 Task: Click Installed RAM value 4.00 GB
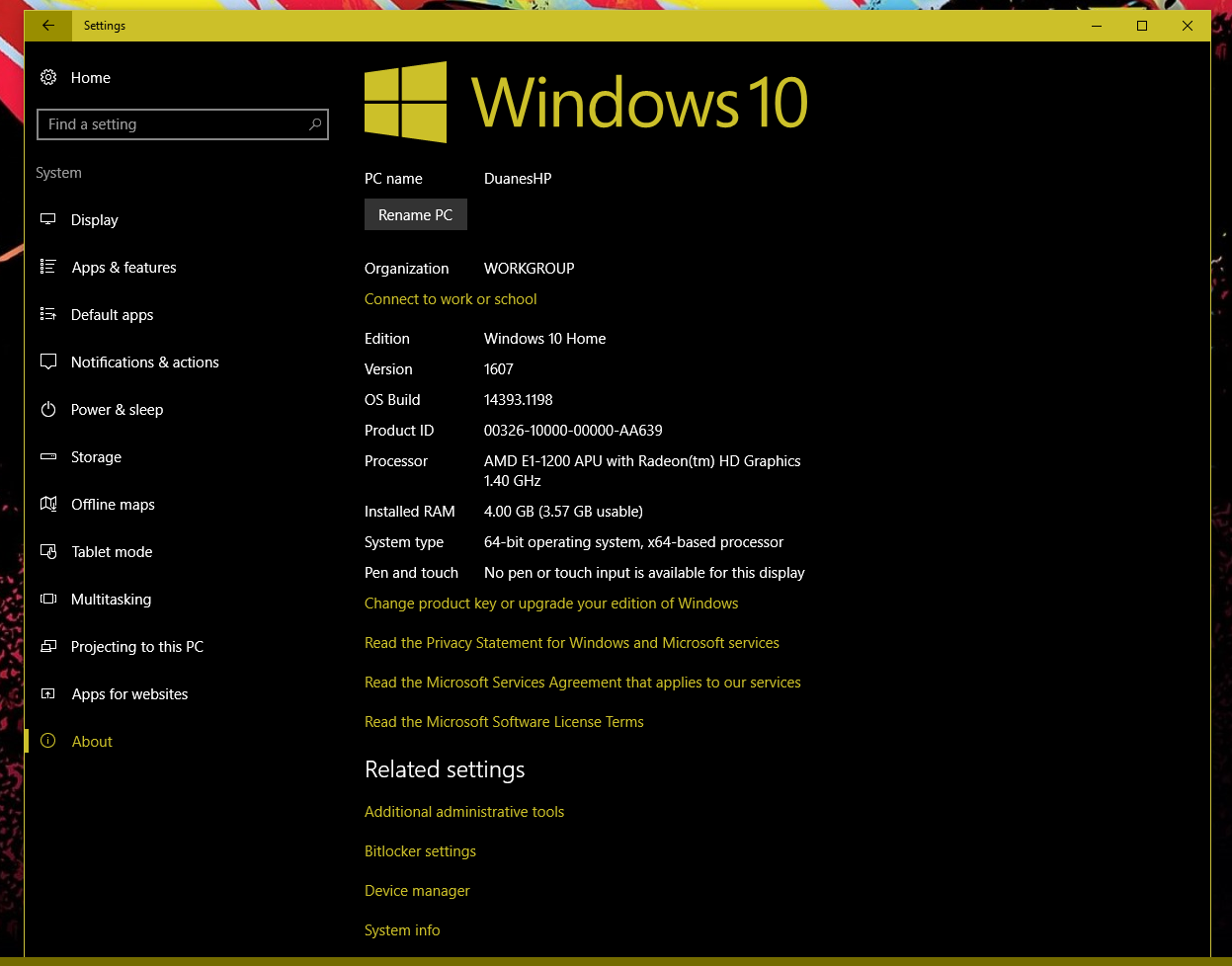point(563,511)
